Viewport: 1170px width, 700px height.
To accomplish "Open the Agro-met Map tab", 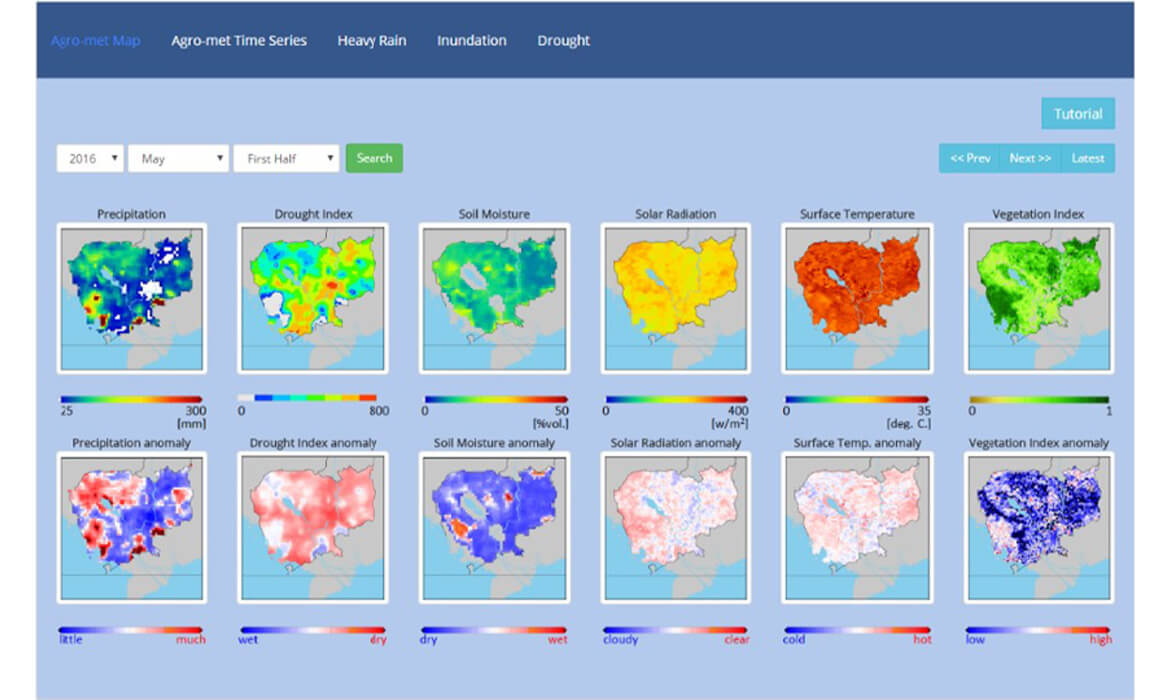I will point(95,41).
